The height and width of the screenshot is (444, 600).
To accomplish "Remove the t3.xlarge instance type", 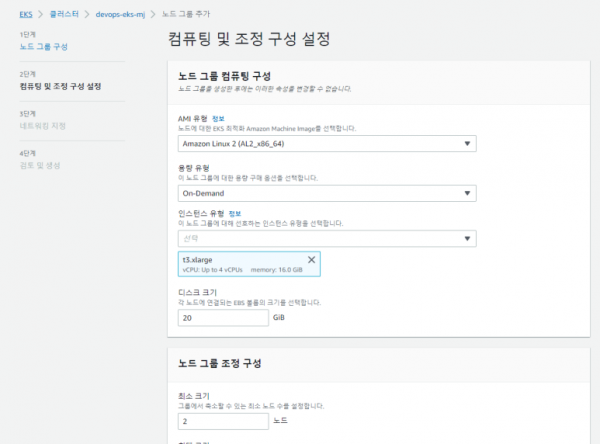I will click(311, 259).
